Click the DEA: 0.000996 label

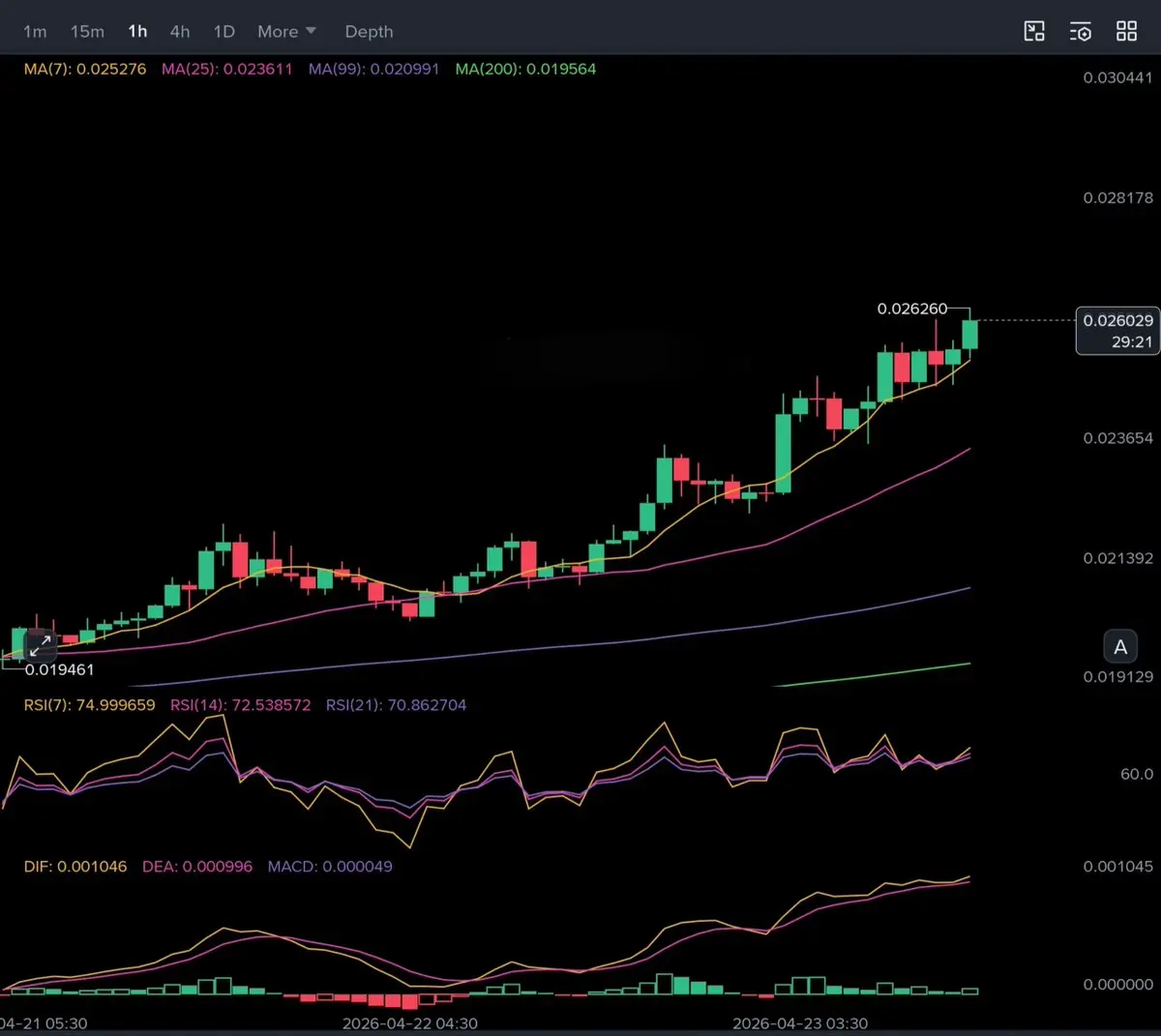[197, 867]
